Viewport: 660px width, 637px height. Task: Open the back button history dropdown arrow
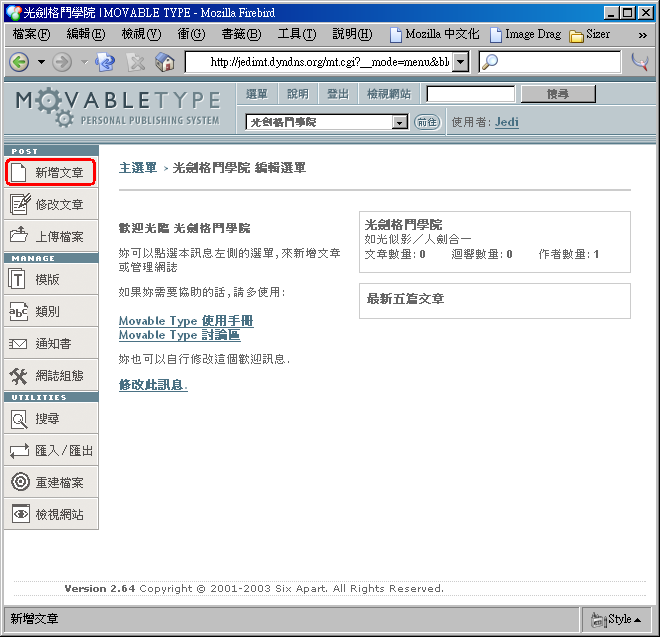click(41, 62)
